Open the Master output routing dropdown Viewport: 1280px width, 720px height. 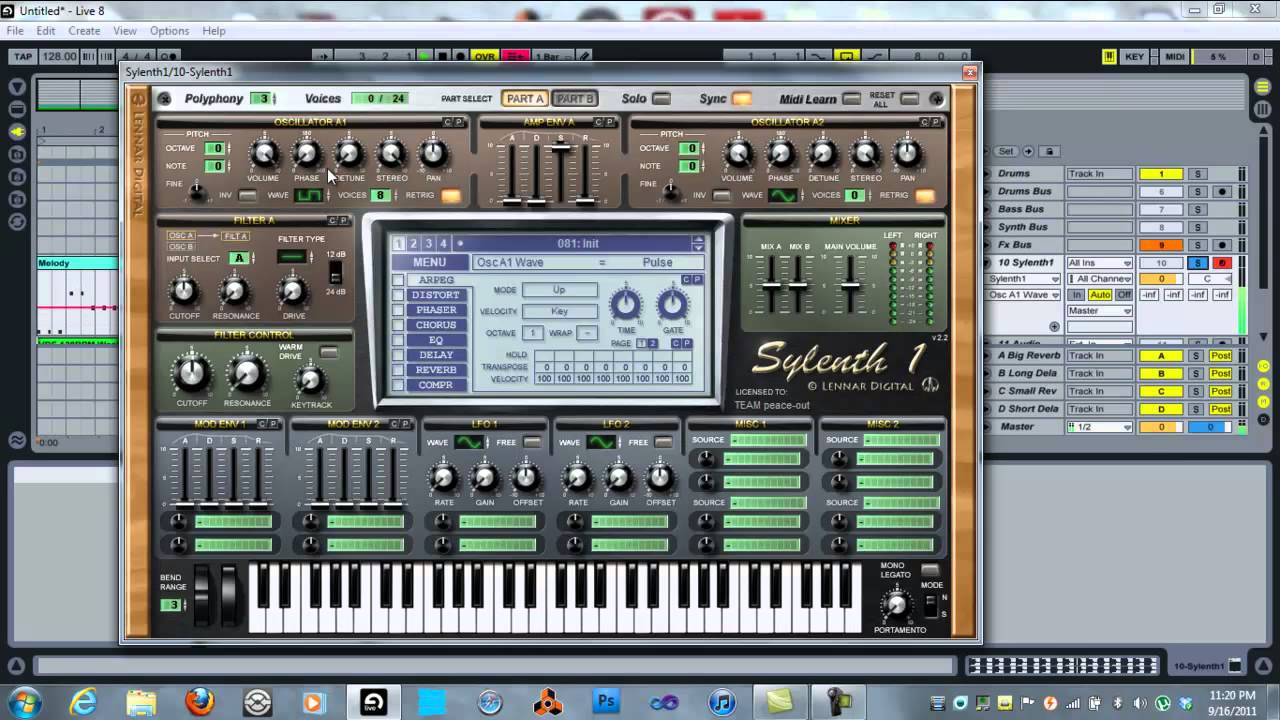(1099, 311)
